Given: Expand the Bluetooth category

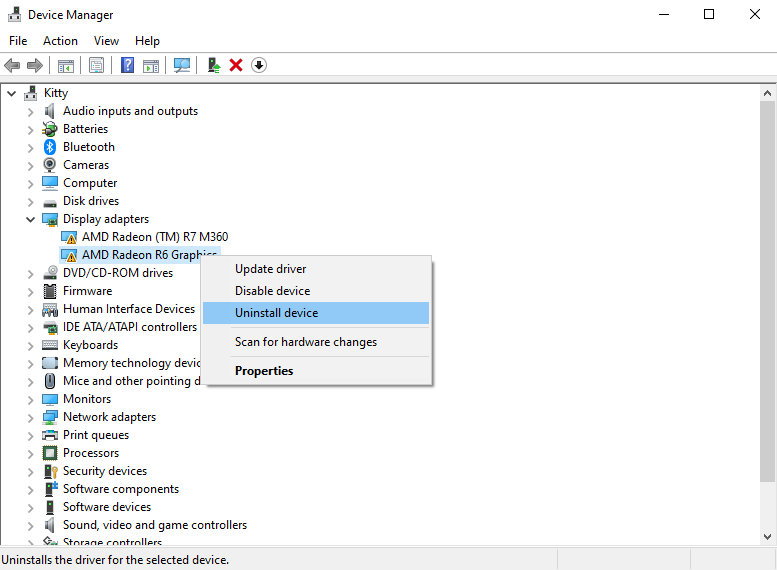Looking at the screenshot, I should (x=31, y=148).
